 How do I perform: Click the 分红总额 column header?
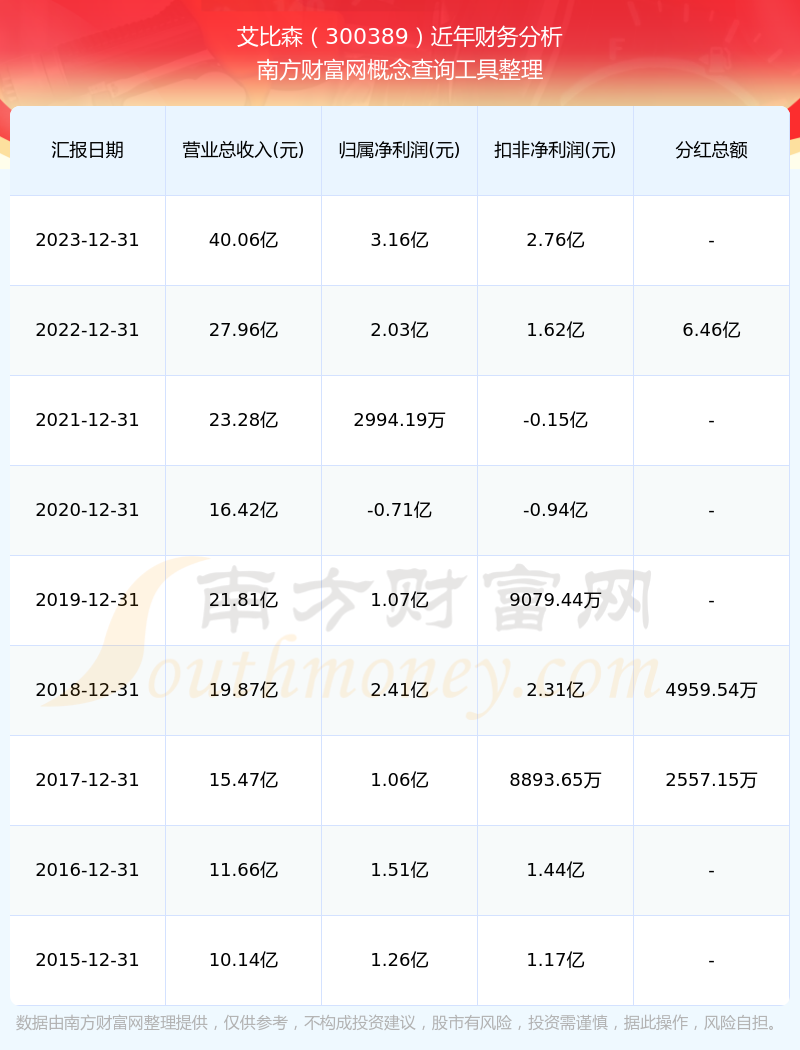[711, 150]
